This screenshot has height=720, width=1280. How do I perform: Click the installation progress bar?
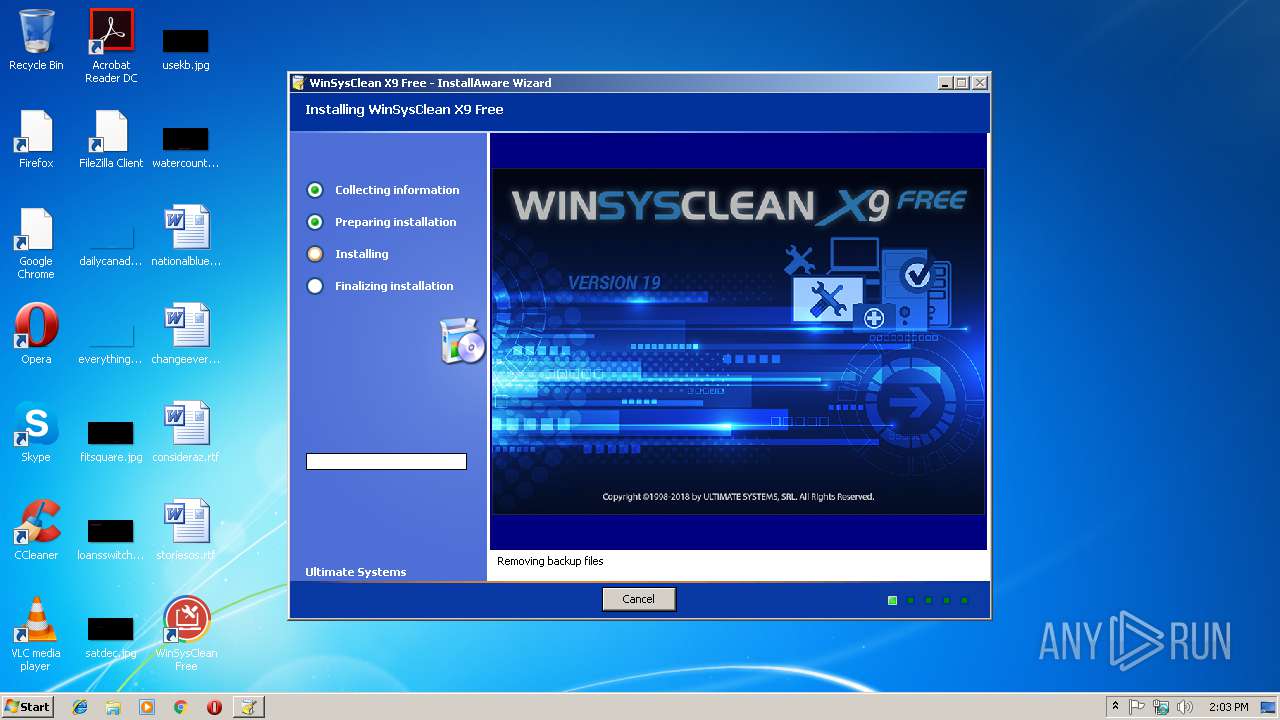pos(386,462)
